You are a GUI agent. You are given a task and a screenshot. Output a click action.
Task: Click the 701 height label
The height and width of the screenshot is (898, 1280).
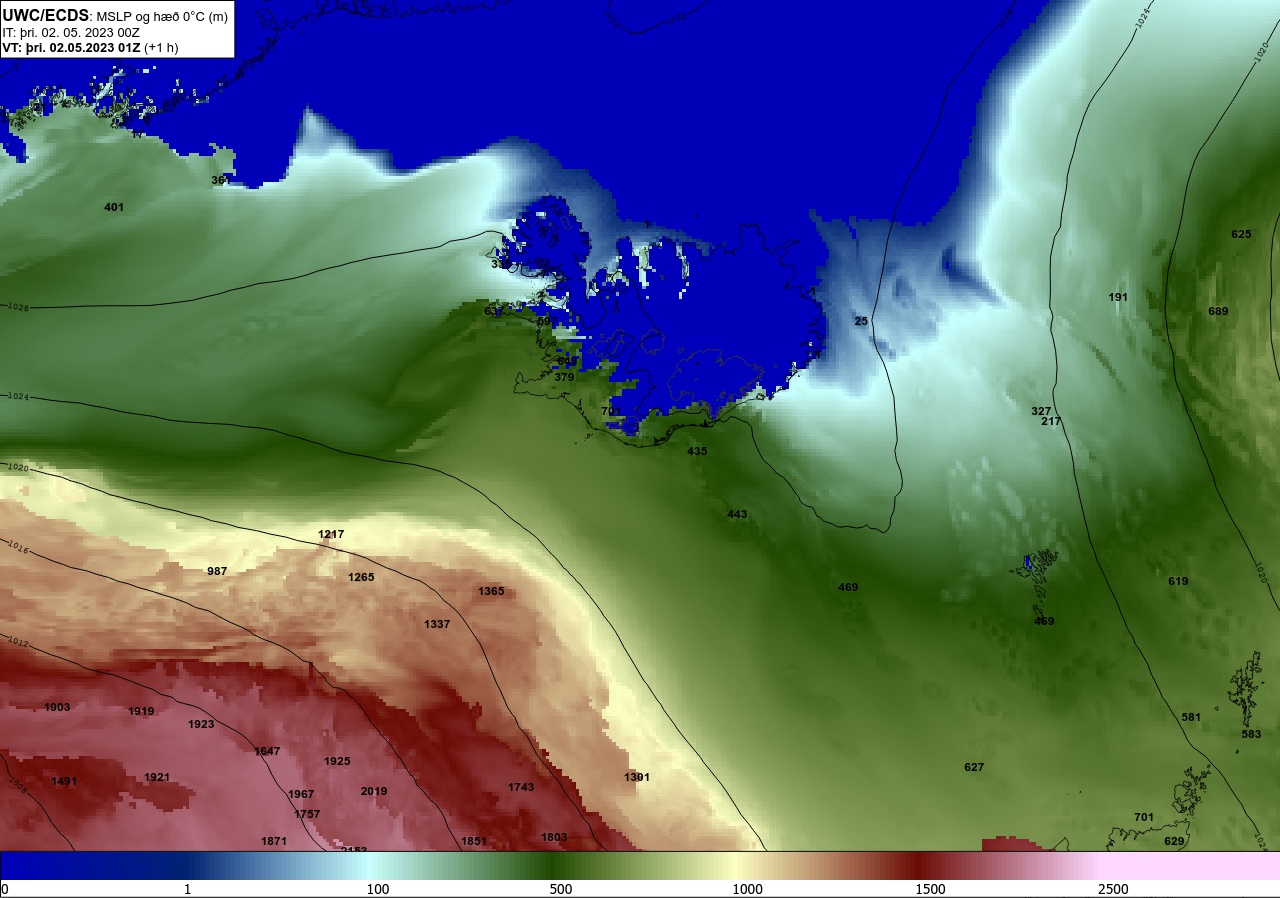(x=1144, y=817)
